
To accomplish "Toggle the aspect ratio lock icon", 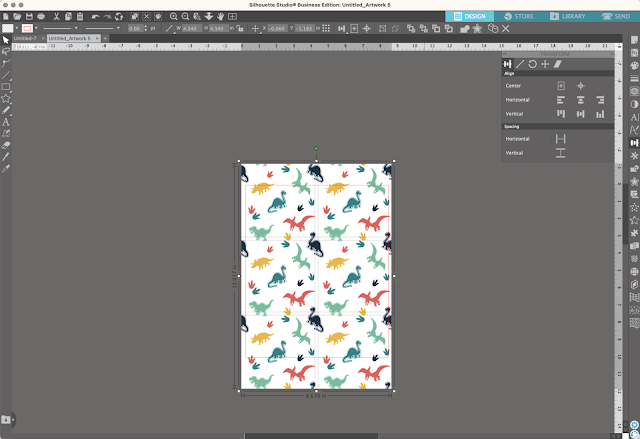I will pyautogui.click(x=240, y=29).
